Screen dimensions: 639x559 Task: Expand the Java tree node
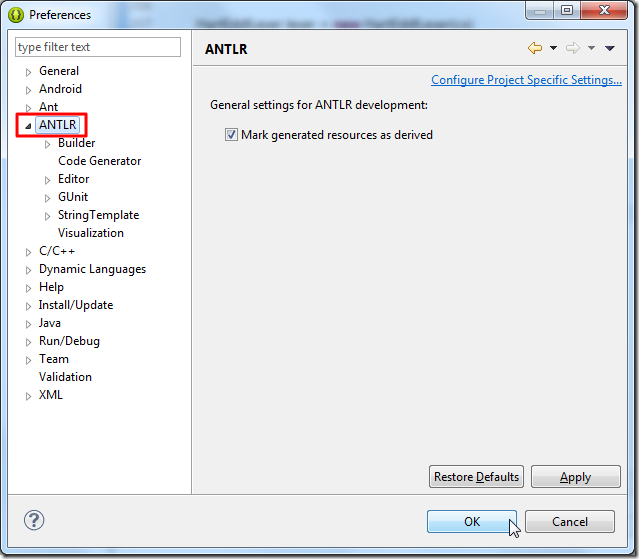tap(28, 324)
